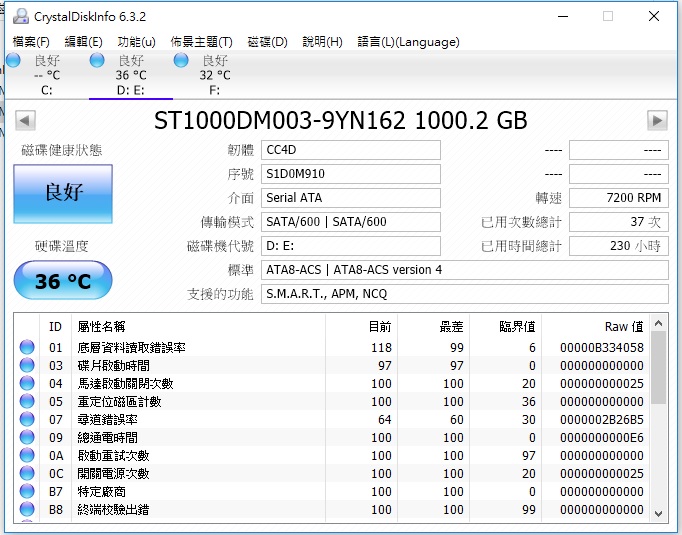The image size is (682, 535).
Task: Select the 開關電源次數 attribute row
Action: click(332, 473)
